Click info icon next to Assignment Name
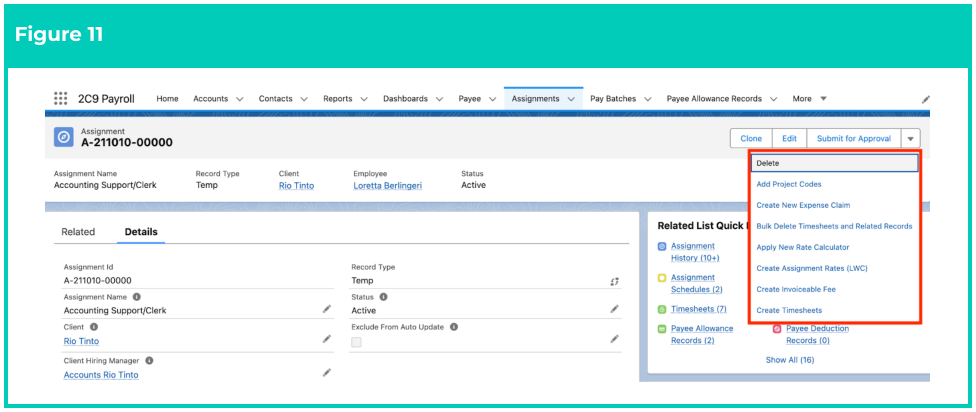Image resolution: width=976 pixels, height=412 pixels. tap(136, 297)
